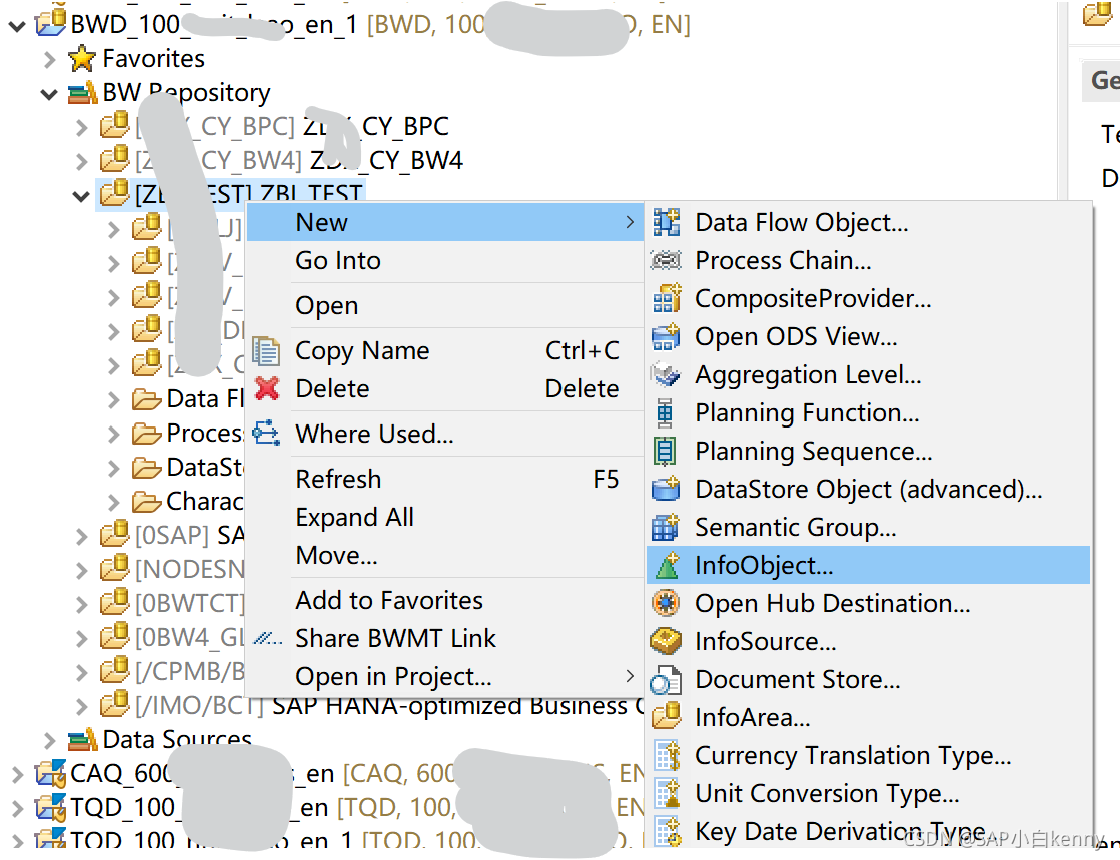1120x860 pixels.
Task: Click the Data Sources icon
Action: click(x=82, y=739)
